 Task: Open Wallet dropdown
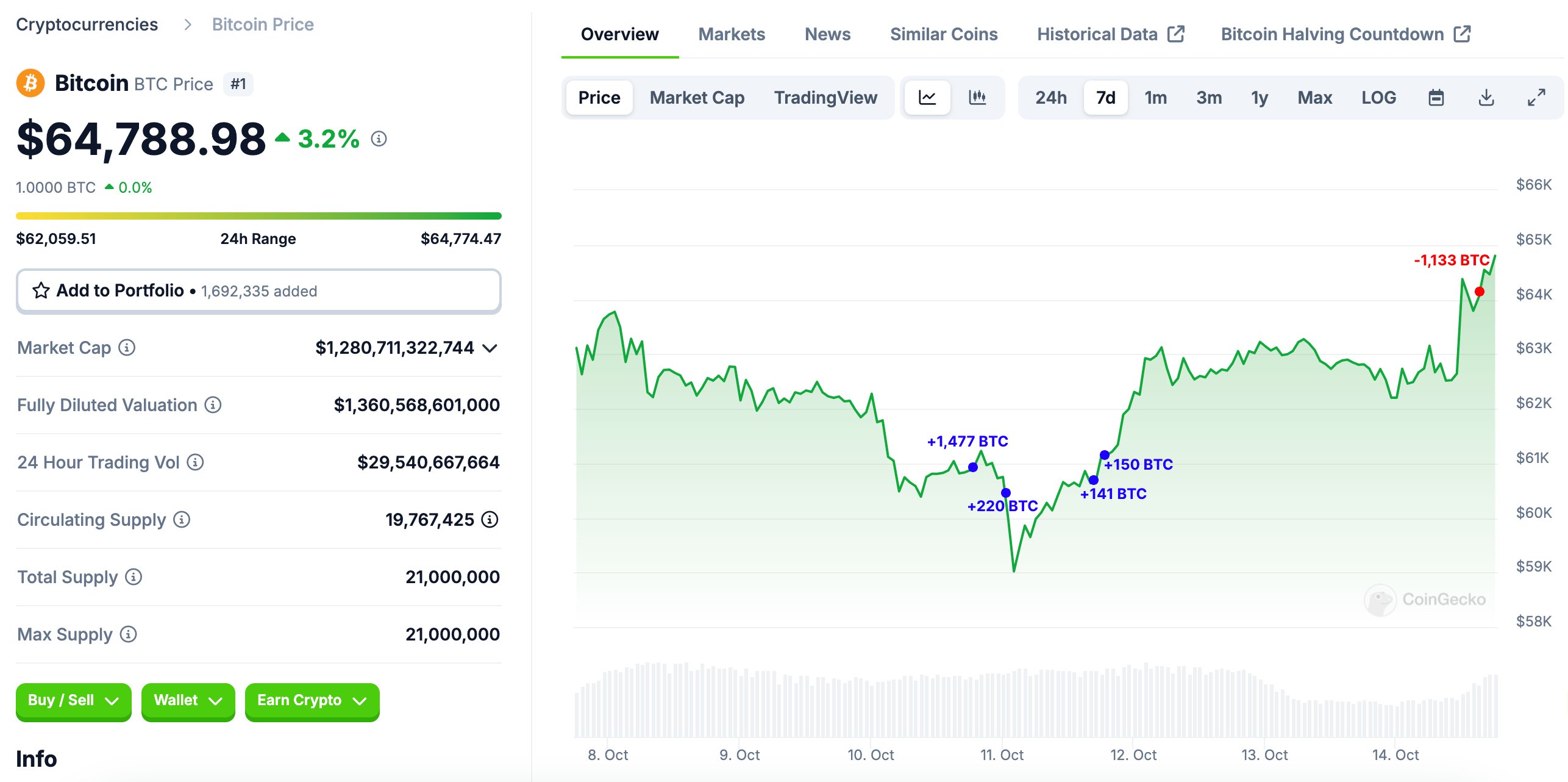click(x=188, y=701)
